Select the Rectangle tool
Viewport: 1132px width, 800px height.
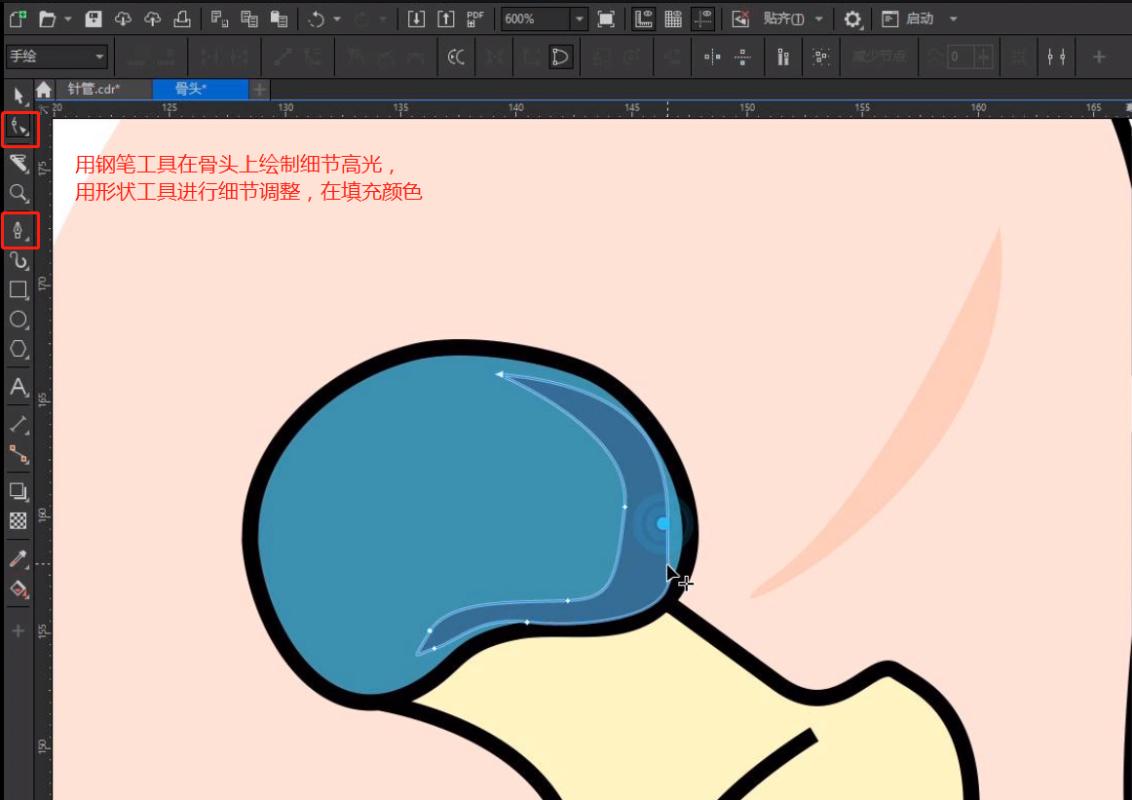(x=18, y=290)
